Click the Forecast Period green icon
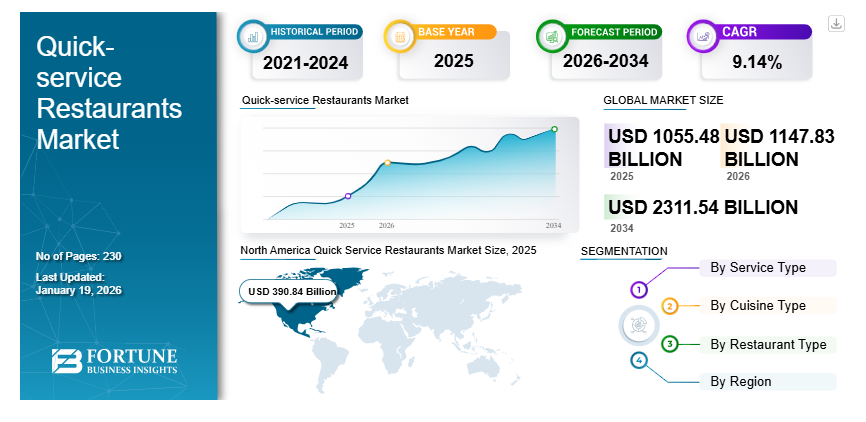866x422 pixels. coord(552,37)
